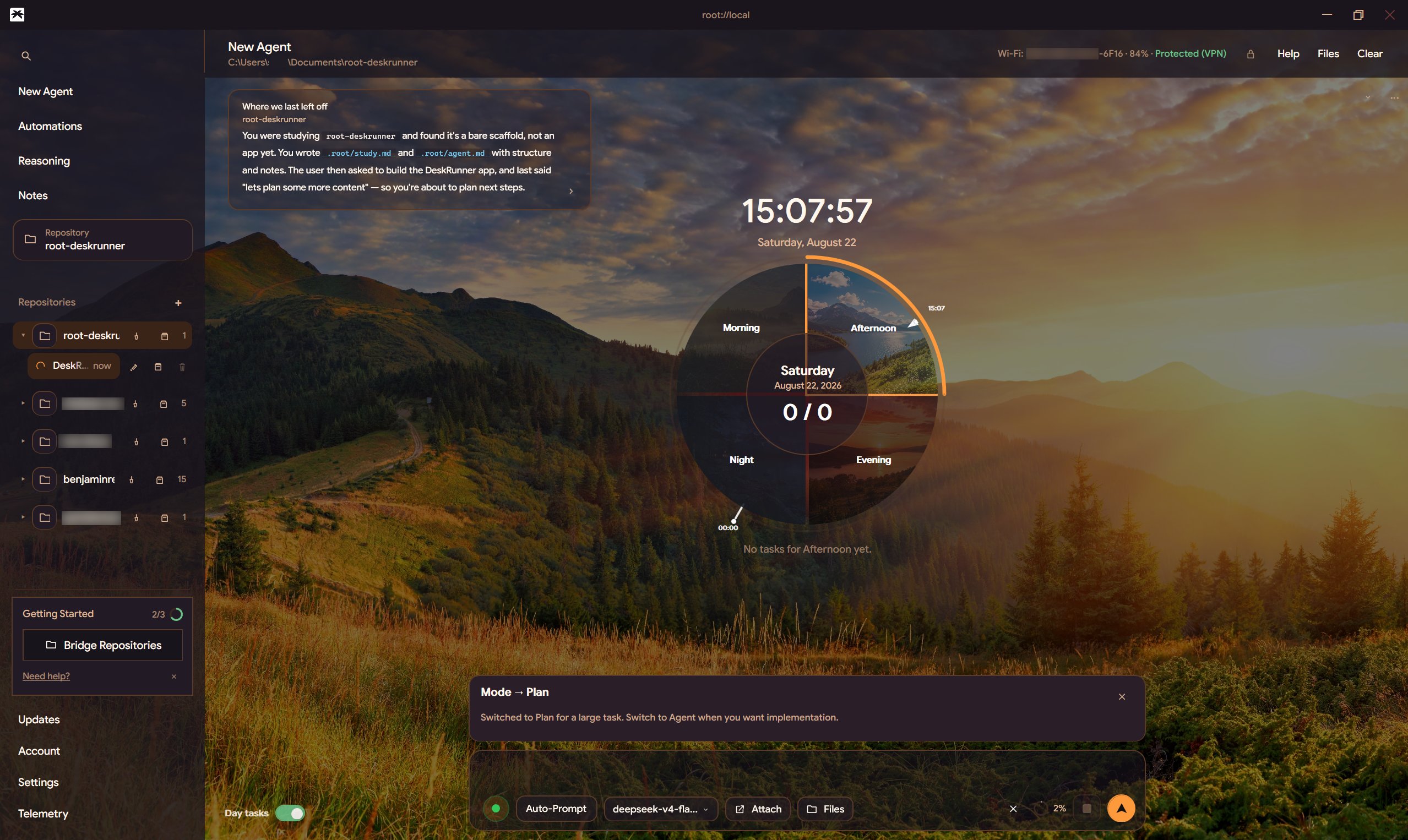The width and height of the screenshot is (1408, 840).
Task: Toggle the Day tasks switch
Action: tap(290, 814)
